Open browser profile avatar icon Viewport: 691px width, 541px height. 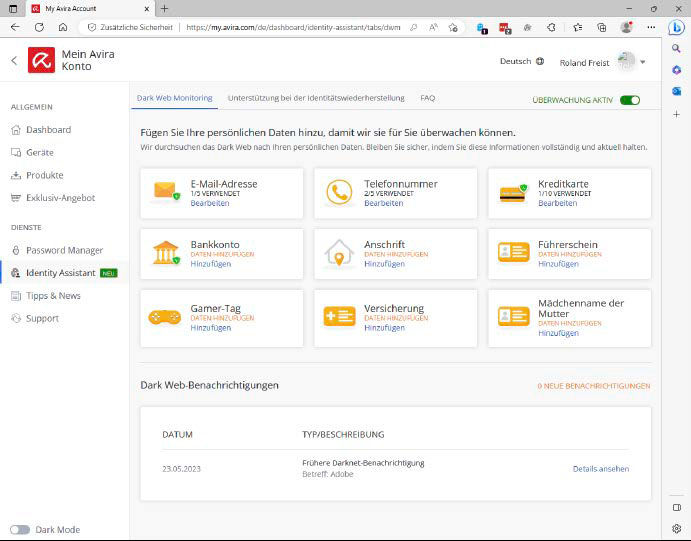[x=626, y=27]
